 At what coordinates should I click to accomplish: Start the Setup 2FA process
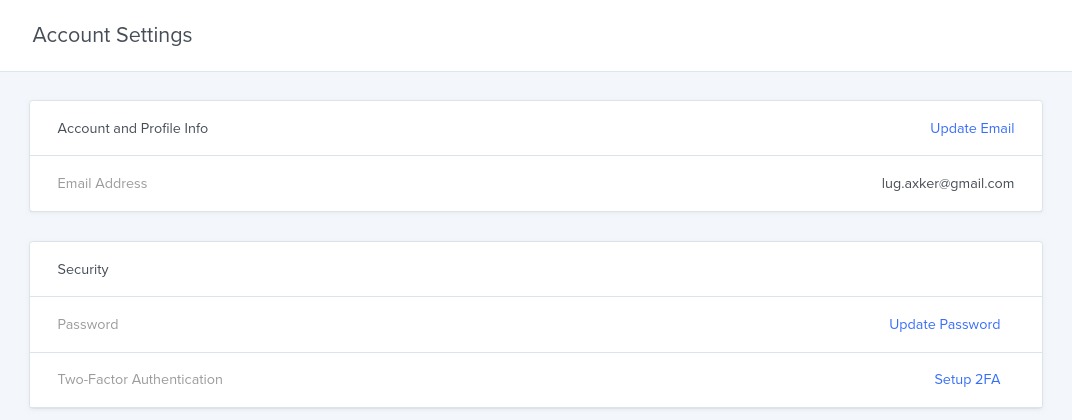966,379
